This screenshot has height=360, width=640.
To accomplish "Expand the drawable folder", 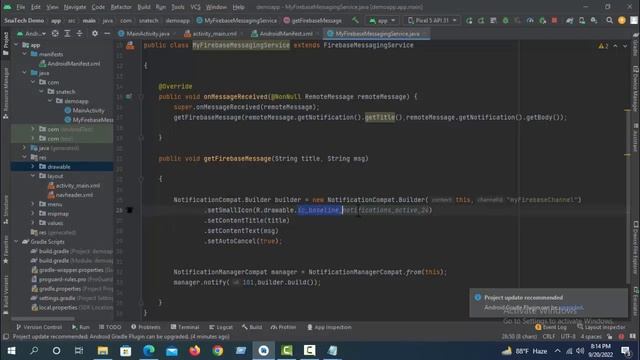I will [x=33, y=167].
